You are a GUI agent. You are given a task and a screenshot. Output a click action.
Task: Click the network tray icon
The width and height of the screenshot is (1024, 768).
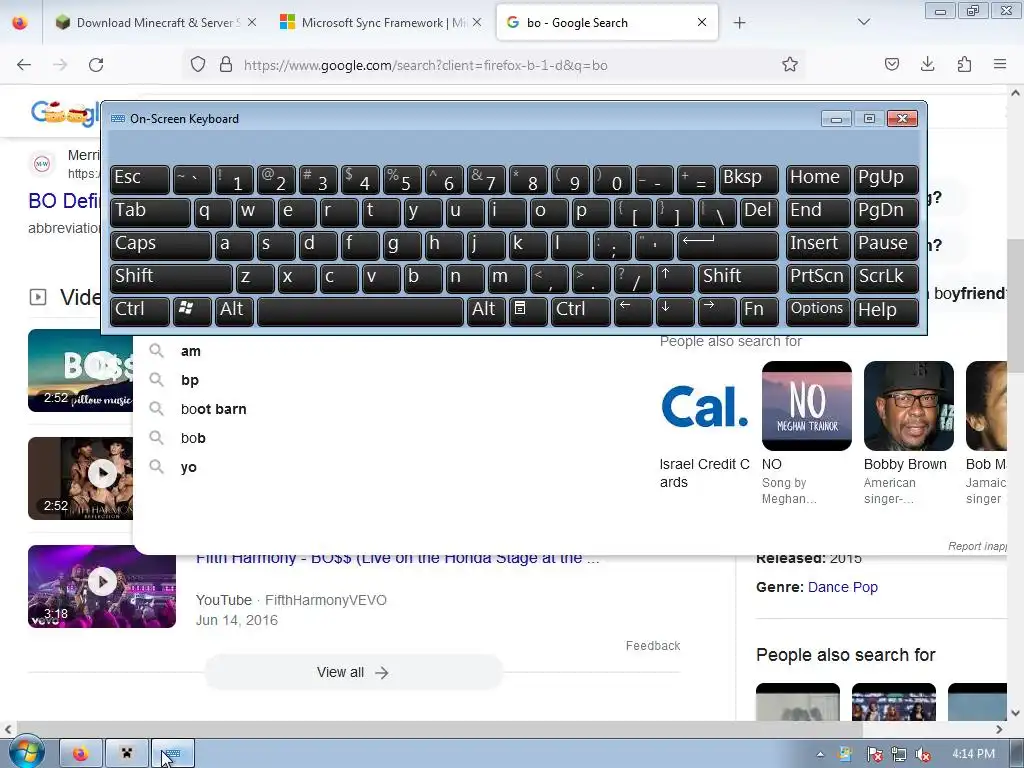[899, 755]
